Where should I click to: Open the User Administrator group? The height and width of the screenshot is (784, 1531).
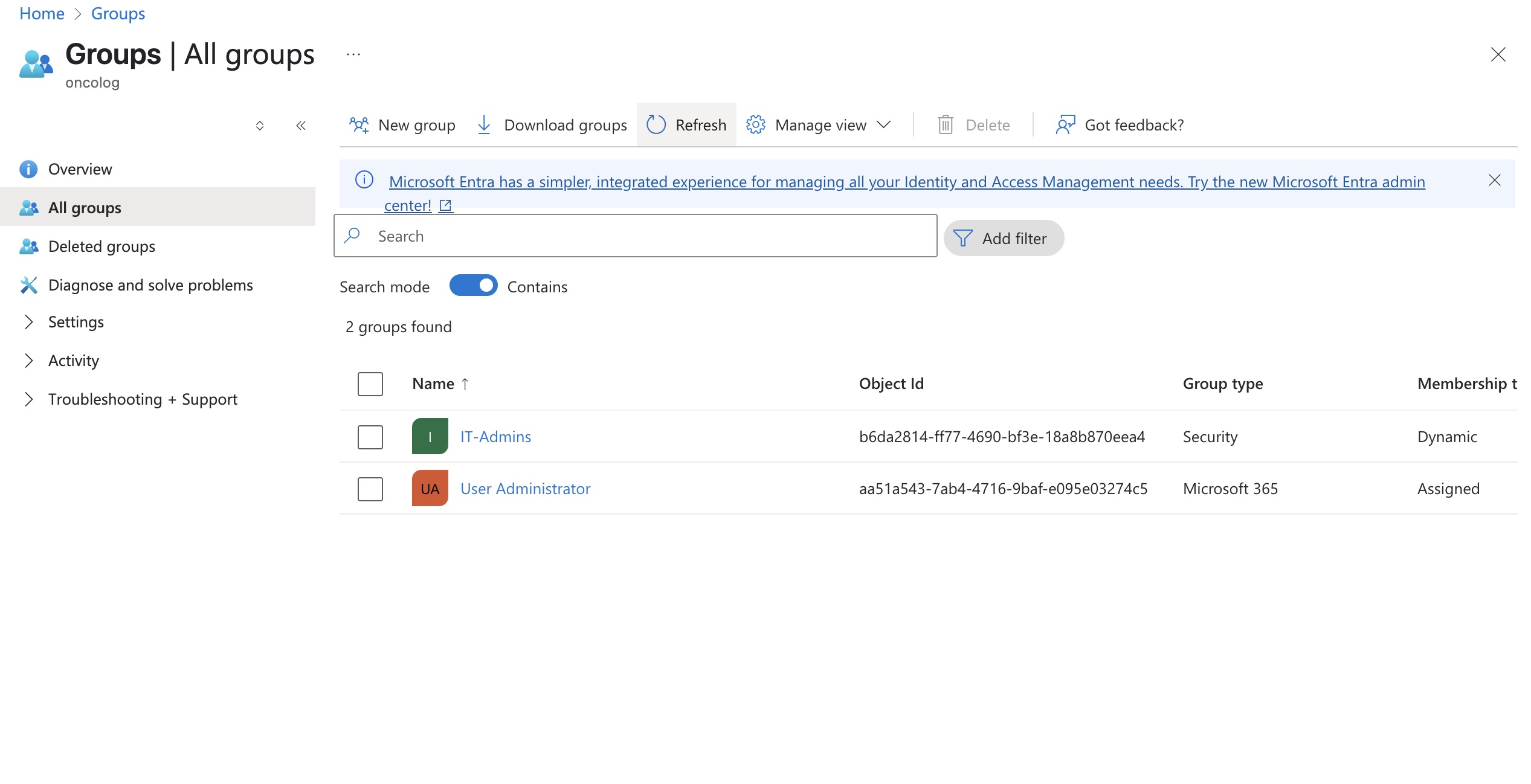(x=525, y=489)
